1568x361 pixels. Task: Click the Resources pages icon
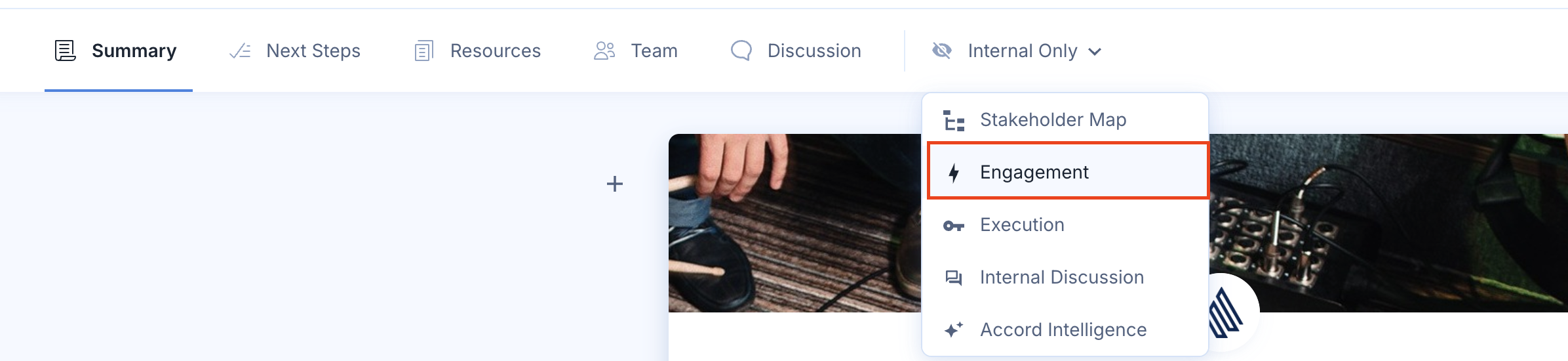pos(424,51)
